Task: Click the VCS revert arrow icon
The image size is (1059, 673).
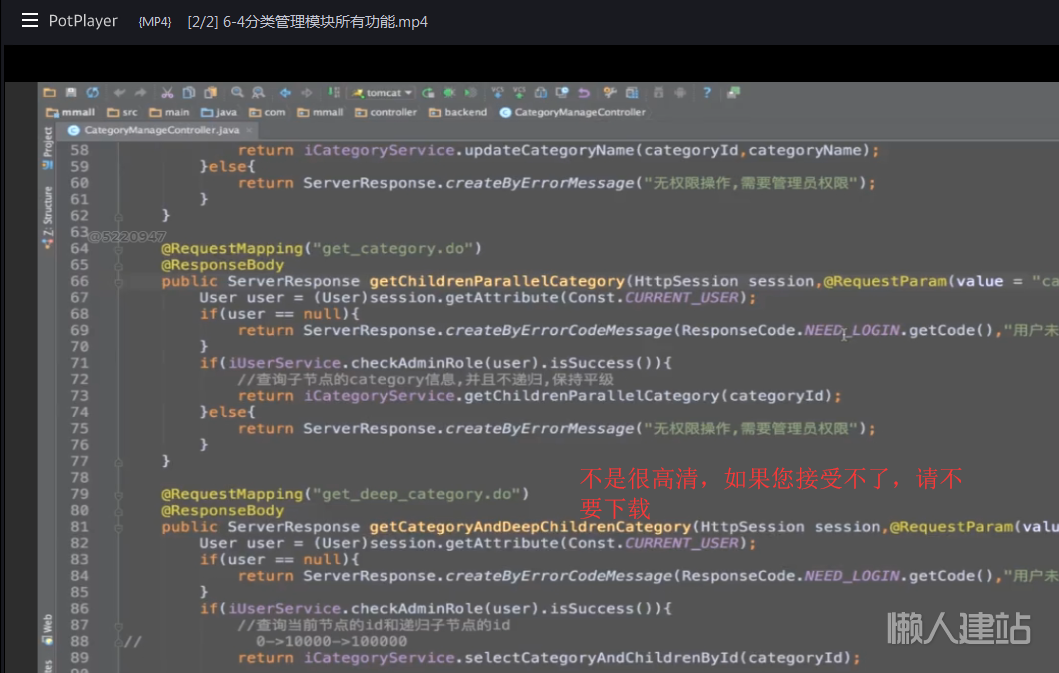Action: (x=584, y=93)
